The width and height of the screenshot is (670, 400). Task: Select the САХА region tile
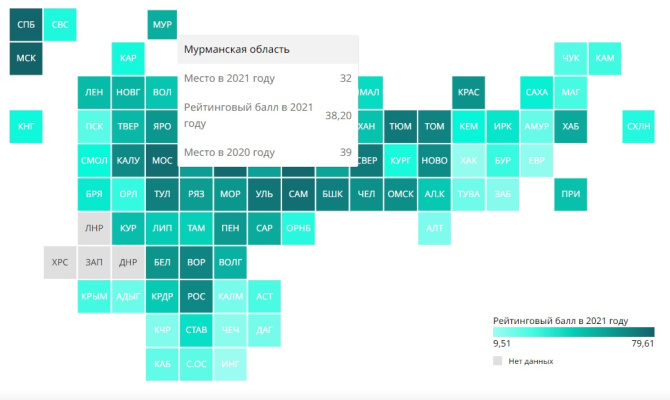[x=536, y=92]
